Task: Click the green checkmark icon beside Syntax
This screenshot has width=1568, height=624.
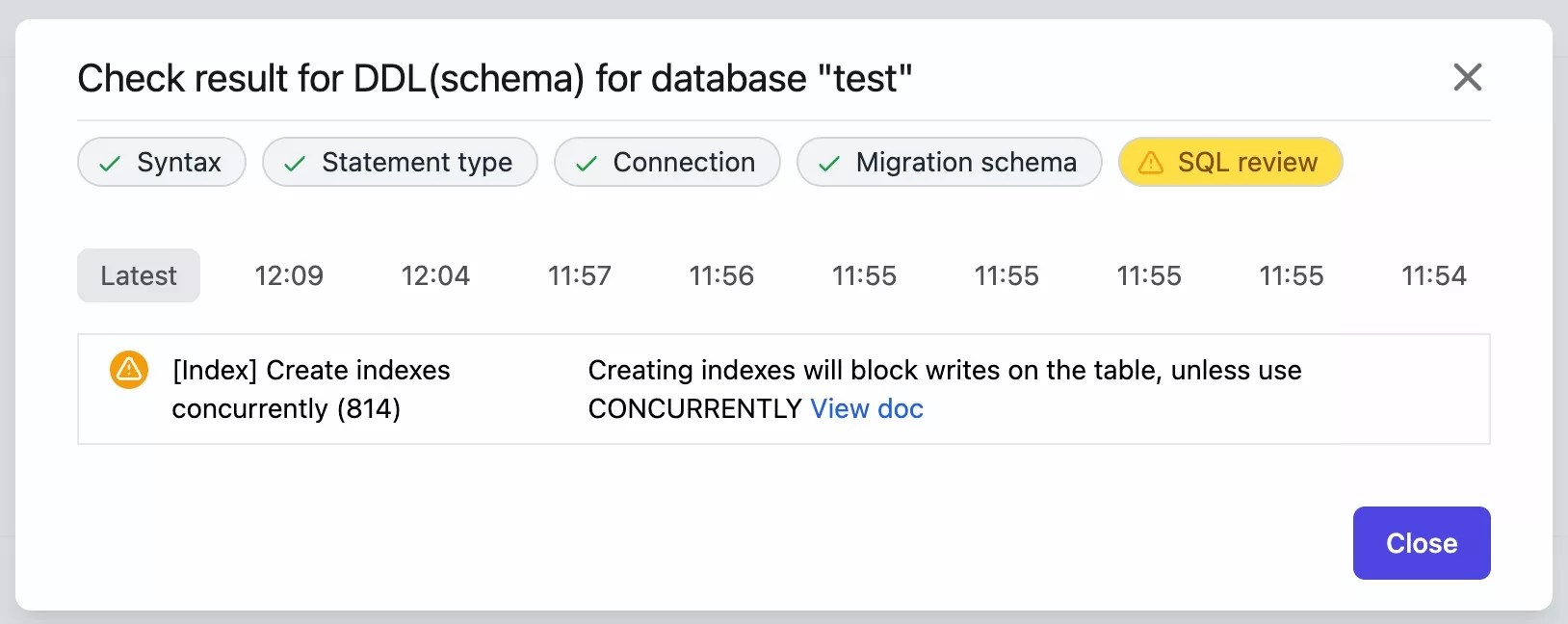Action: pos(110,164)
